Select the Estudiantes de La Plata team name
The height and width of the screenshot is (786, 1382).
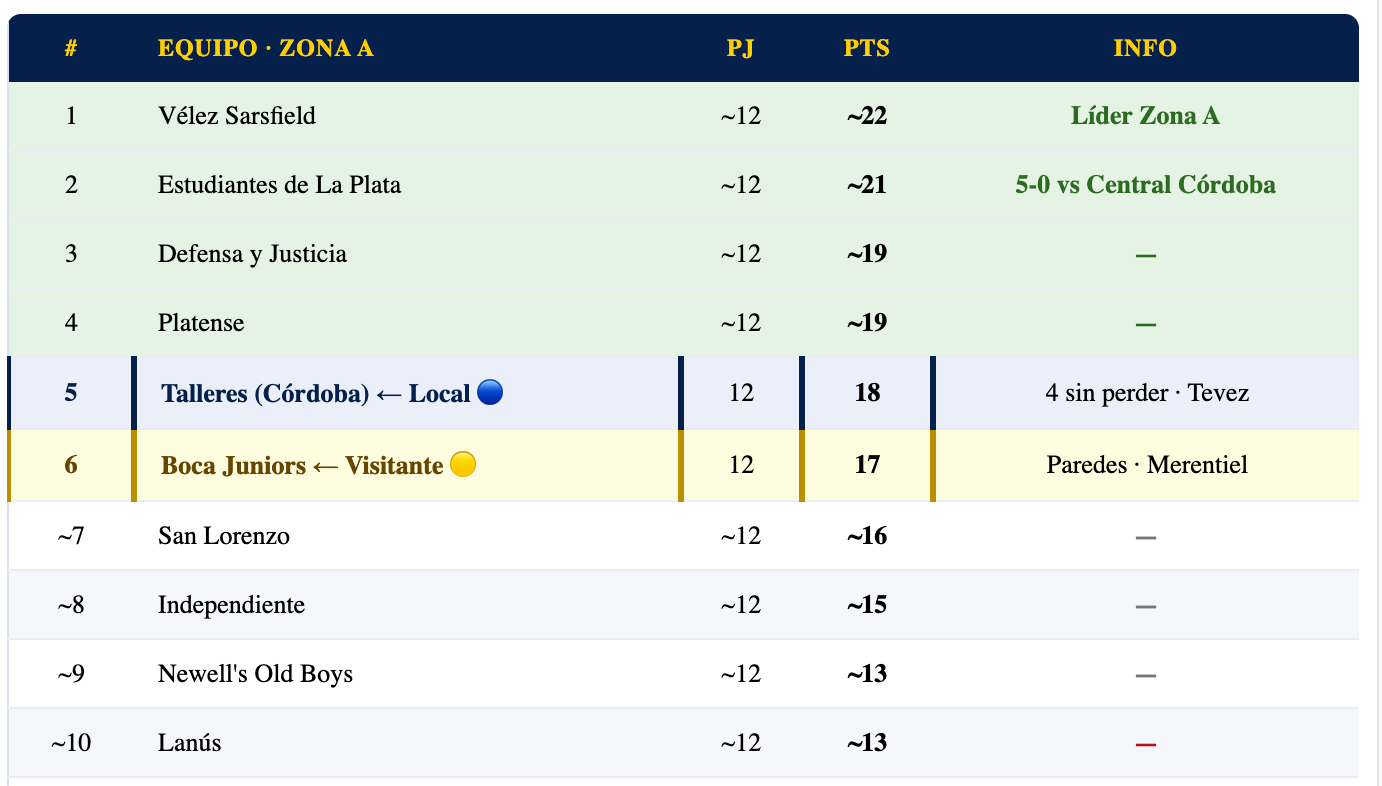[x=279, y=185]
